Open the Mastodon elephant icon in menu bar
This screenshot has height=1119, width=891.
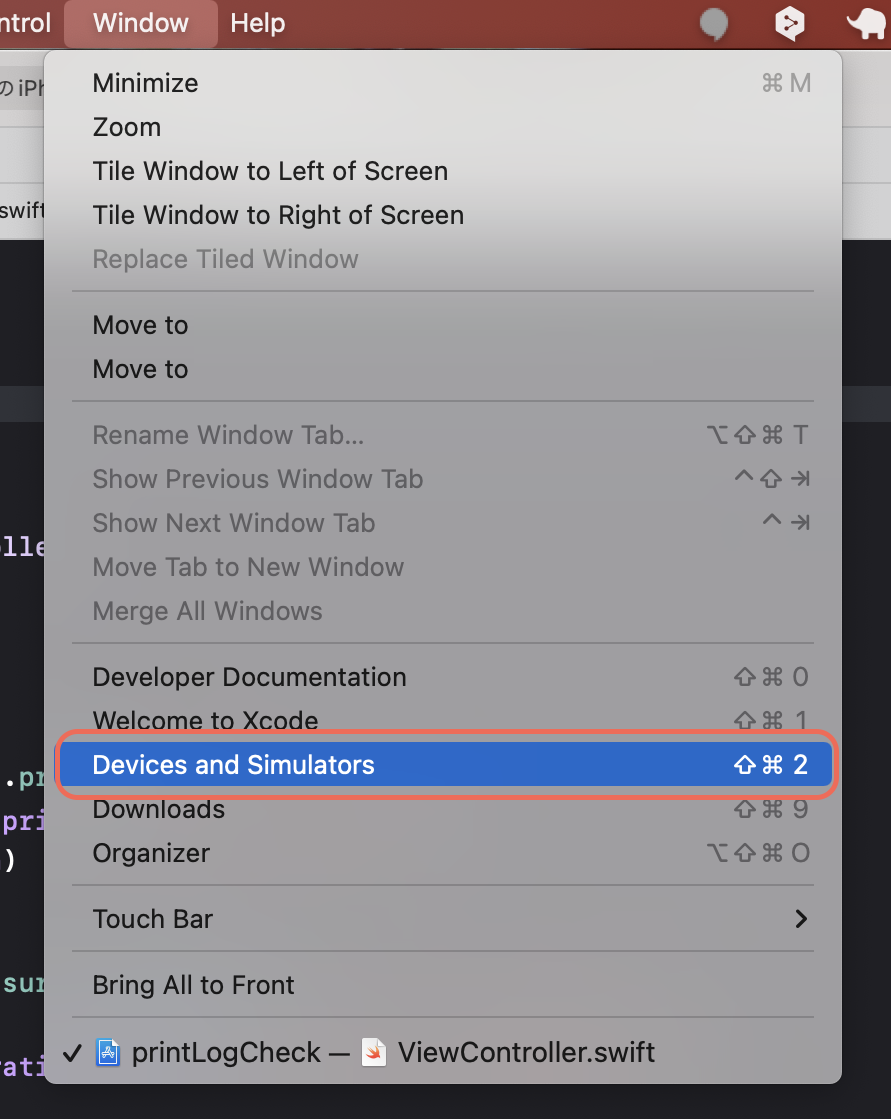(x=864, y=23)
